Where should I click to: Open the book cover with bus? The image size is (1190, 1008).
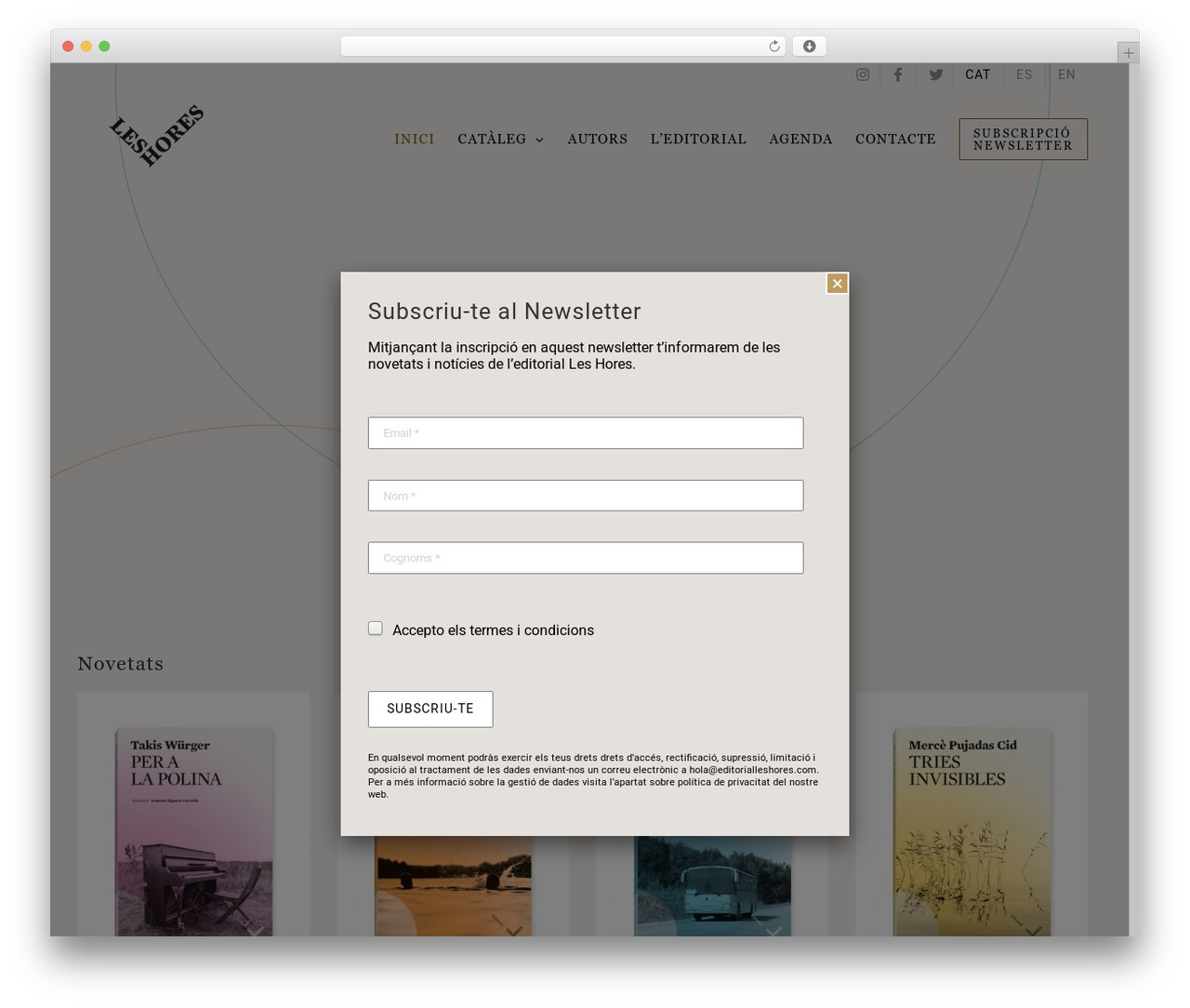pos(712,885)
